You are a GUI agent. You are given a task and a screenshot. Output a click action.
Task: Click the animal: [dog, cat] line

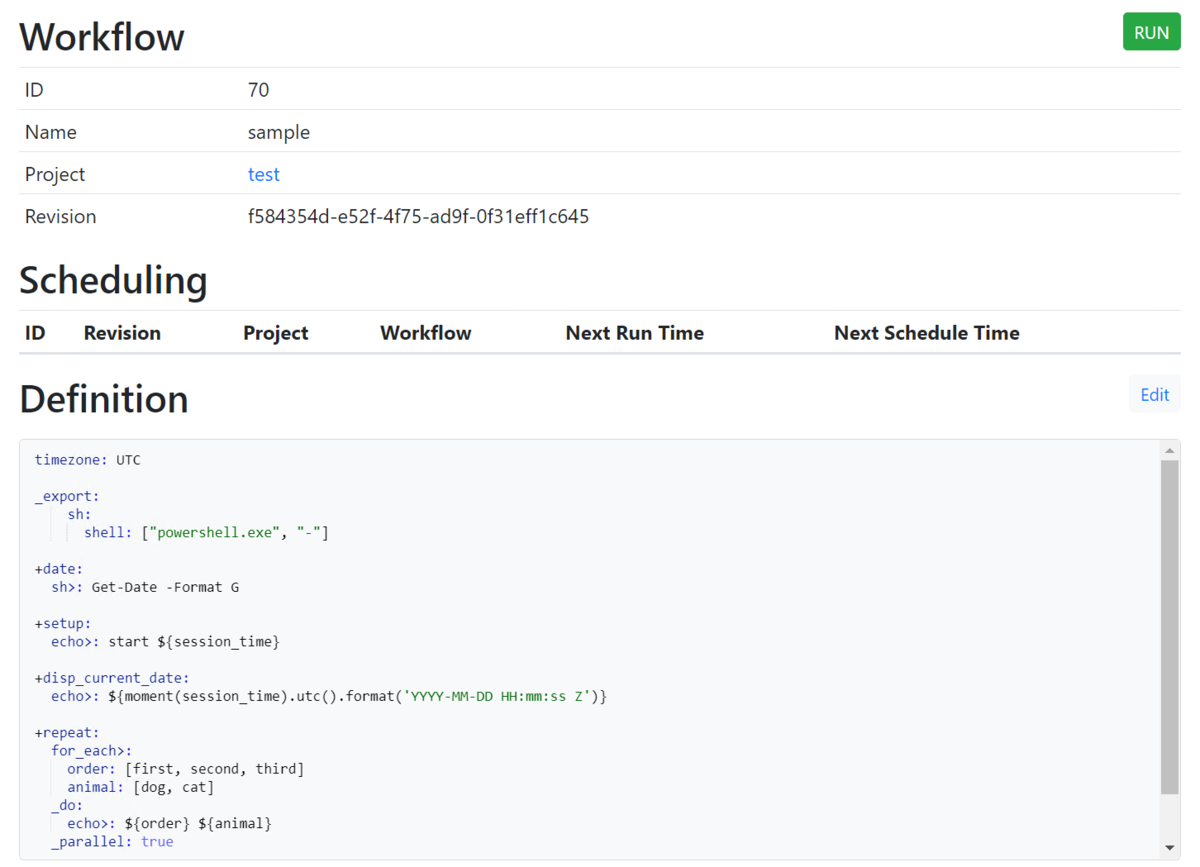(x=141, y=787)
